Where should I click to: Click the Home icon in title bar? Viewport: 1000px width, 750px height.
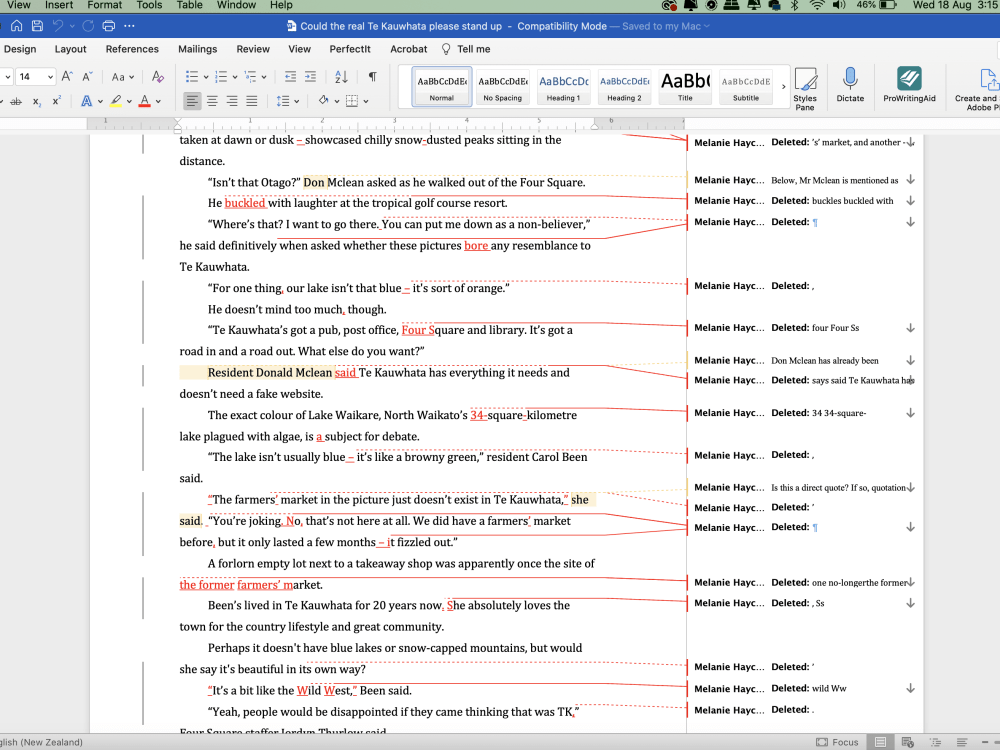pyautogui.click(x=17, y=26)
